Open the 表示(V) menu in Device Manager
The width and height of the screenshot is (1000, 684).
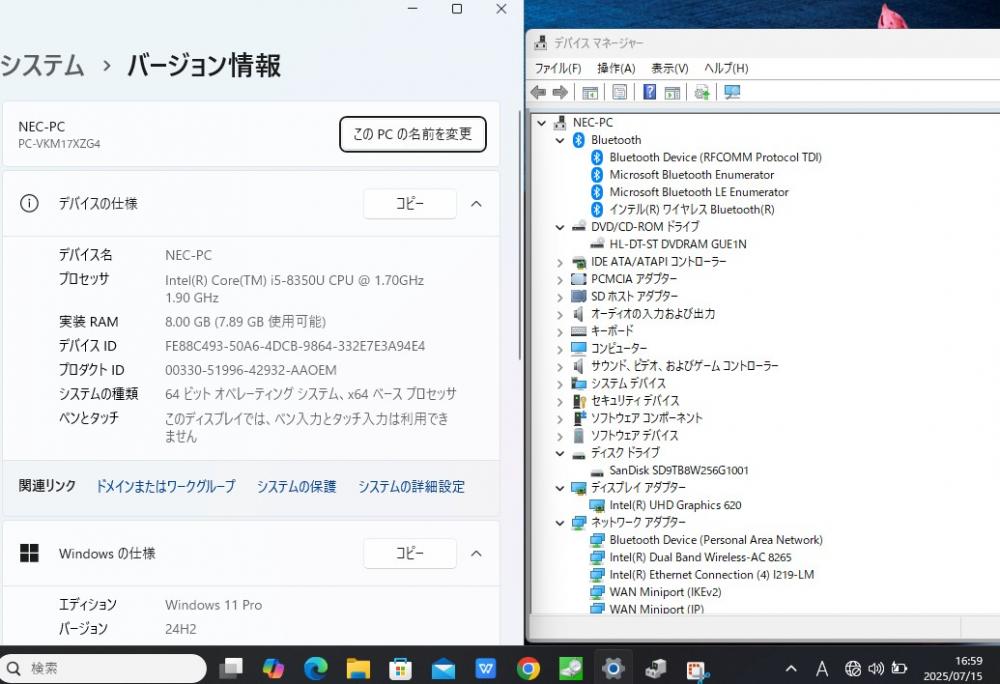670,68
